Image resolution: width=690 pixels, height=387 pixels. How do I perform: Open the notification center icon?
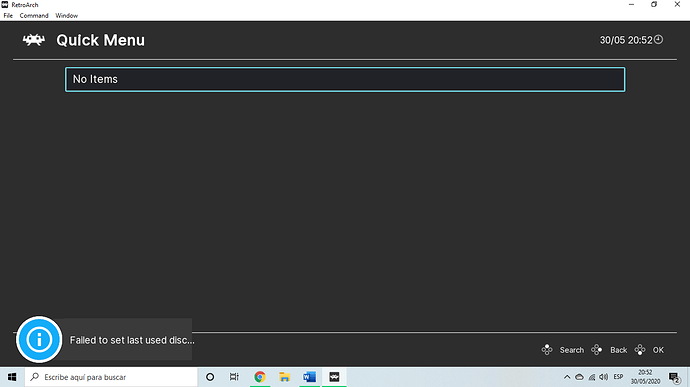point(674,377)
